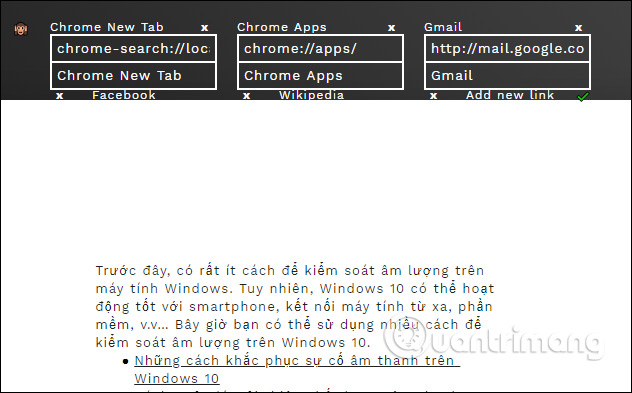The height and width of the screenshot is (393, 632).
Task: Click the x beside Add new link
Action: (x=433, y=96)
